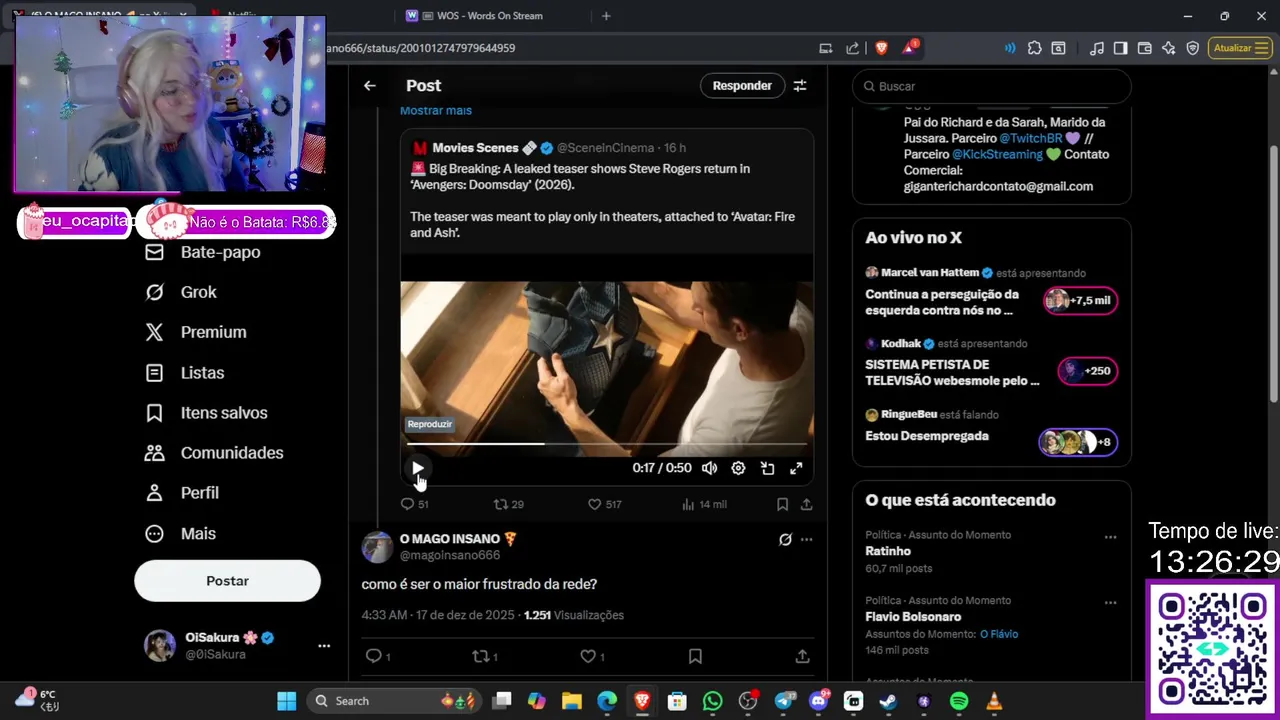
Task: Click Grok icon on O MAGO INSANO reply
Action: click(785, 540)
